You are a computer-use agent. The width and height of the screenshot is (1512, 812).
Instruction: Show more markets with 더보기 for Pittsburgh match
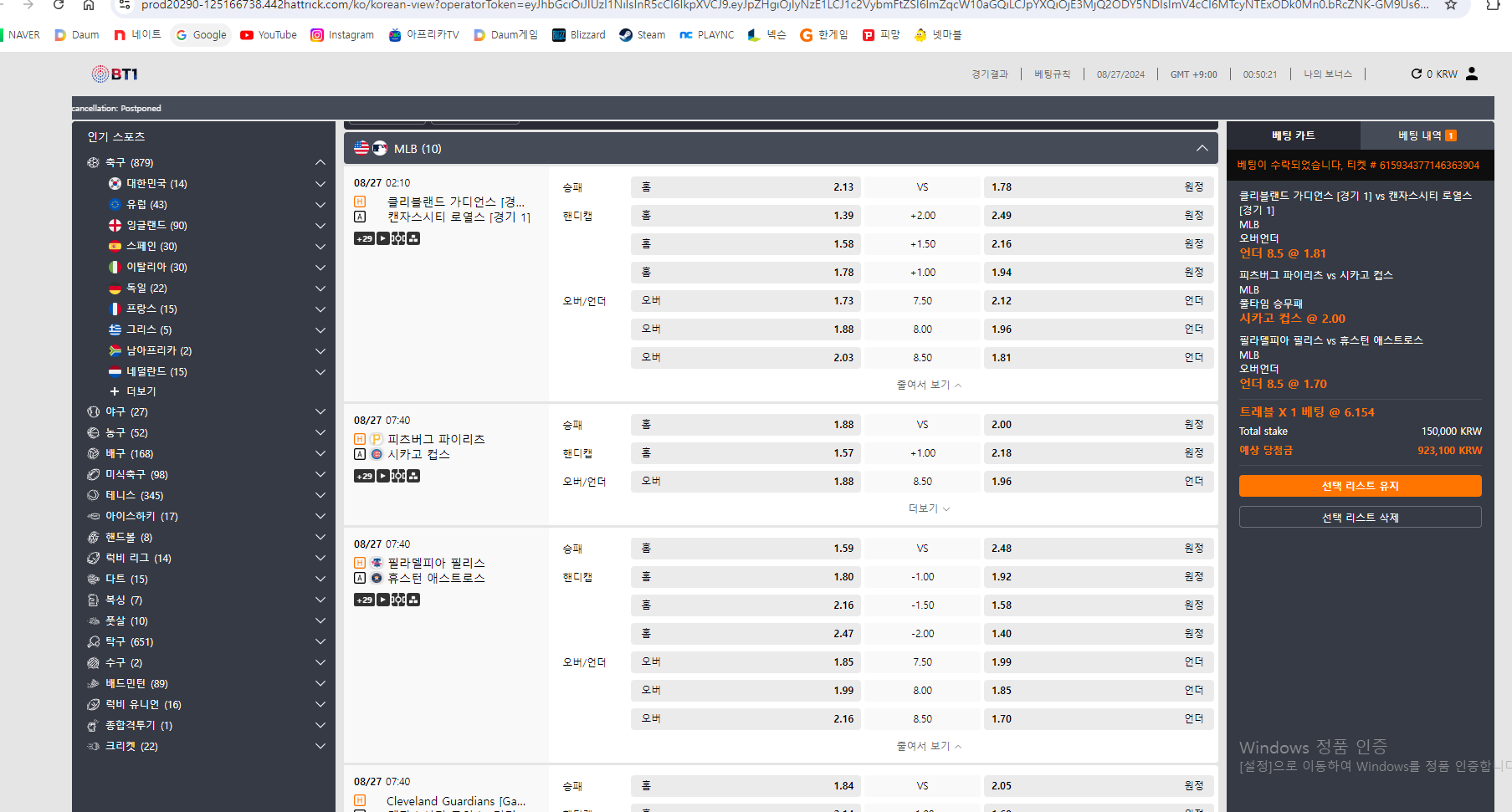tap(929, 508)
